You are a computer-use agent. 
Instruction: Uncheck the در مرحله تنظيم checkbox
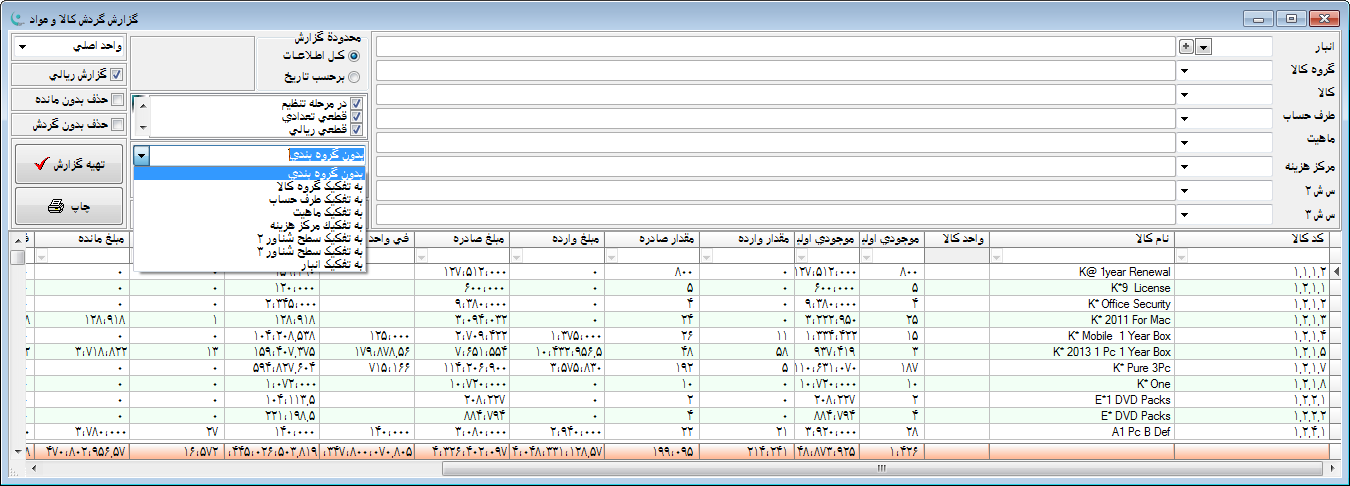pyautogui.click(x=356, y=104)
